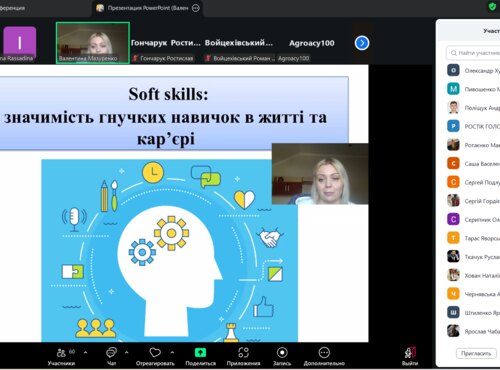Open the Участники participants panel icon

coord(62,353)
